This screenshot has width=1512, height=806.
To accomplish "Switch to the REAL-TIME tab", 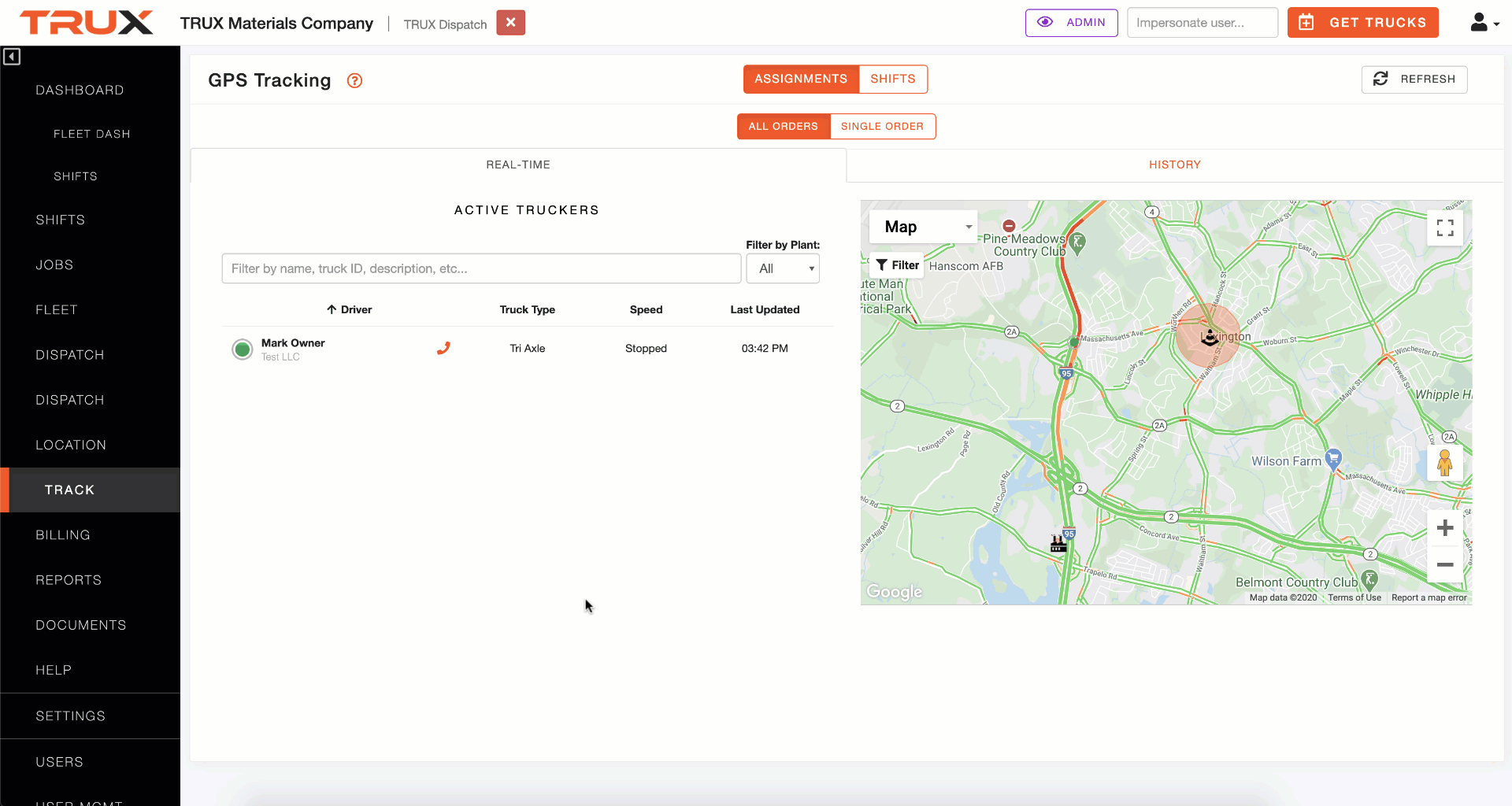I will 518,165.
